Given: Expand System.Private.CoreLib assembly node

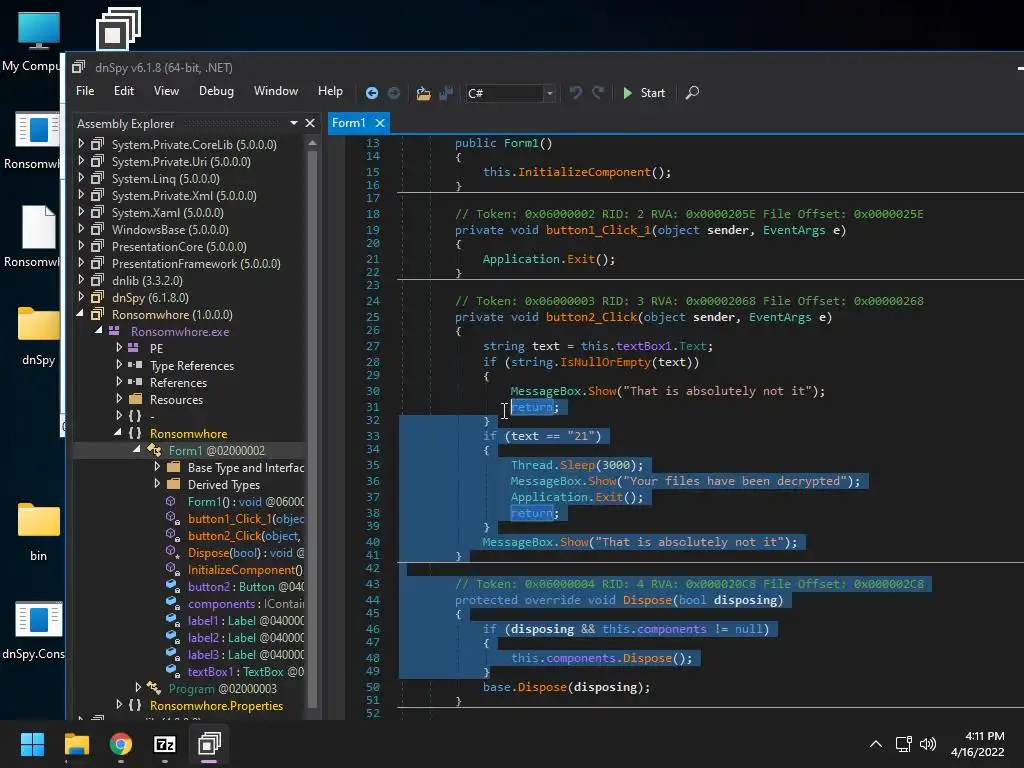Looking at the screenshot, I should tap(81, 144).
